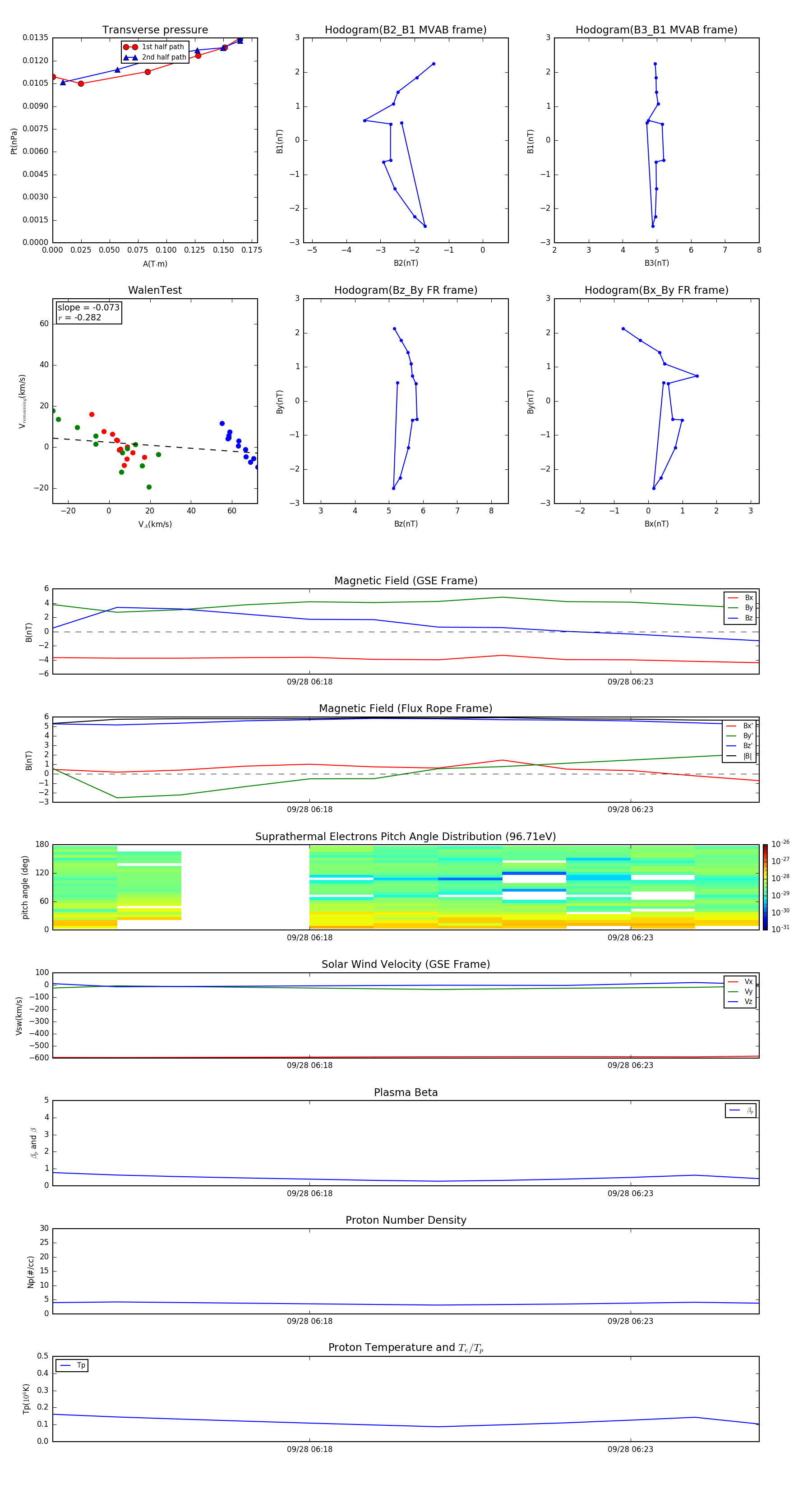Viewport: 812px width, 1489px height.
Task: Click '09/28 06:23' under the Proton Temperature plot
Action: tap(631, 1449)
